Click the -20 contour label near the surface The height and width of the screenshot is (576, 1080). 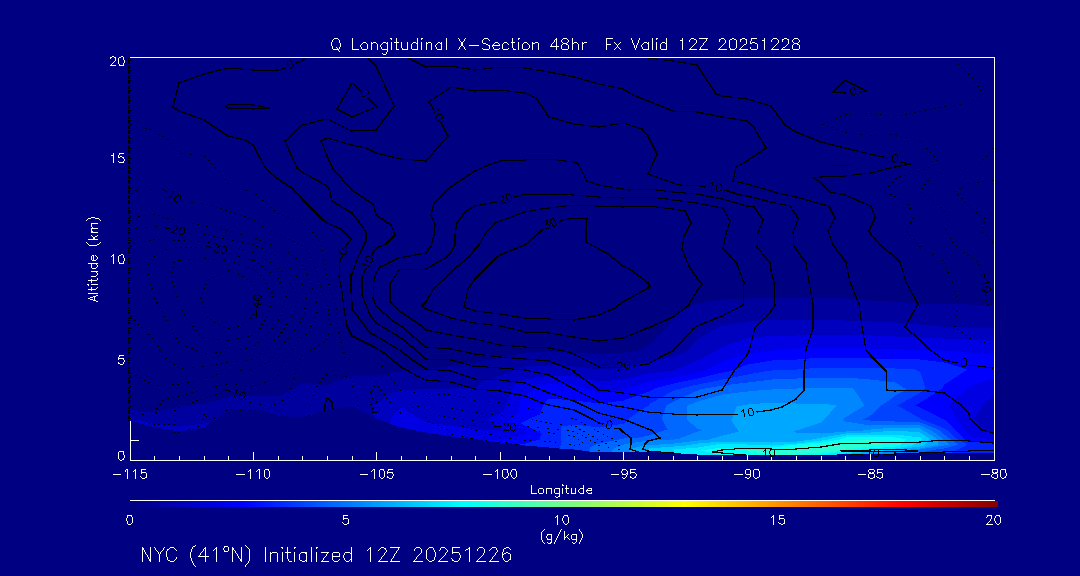506,427
